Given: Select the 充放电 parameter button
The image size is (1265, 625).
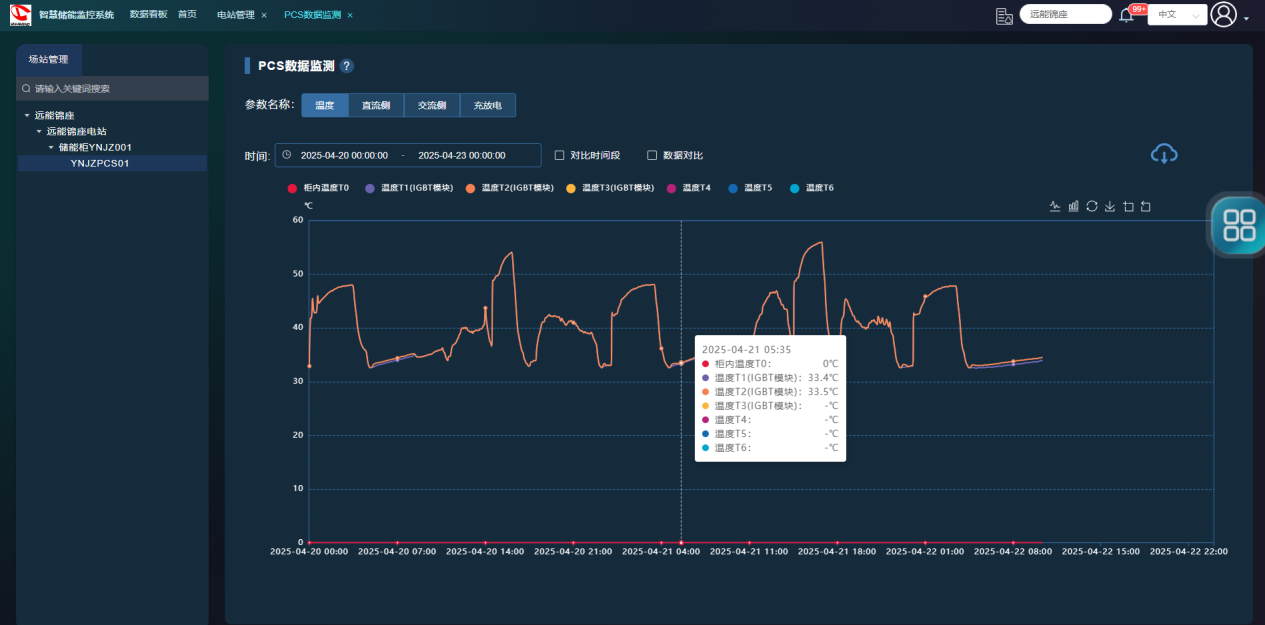Looking at the screenshot, I should tap(488, 105).
